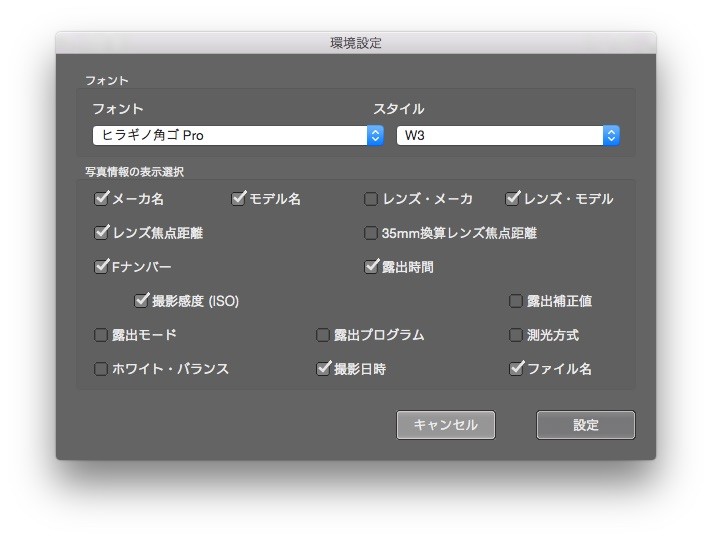Toggle the Fナンバー checkbox
Image resolution: width=712 pixels, height=540 pixels.
100,267
